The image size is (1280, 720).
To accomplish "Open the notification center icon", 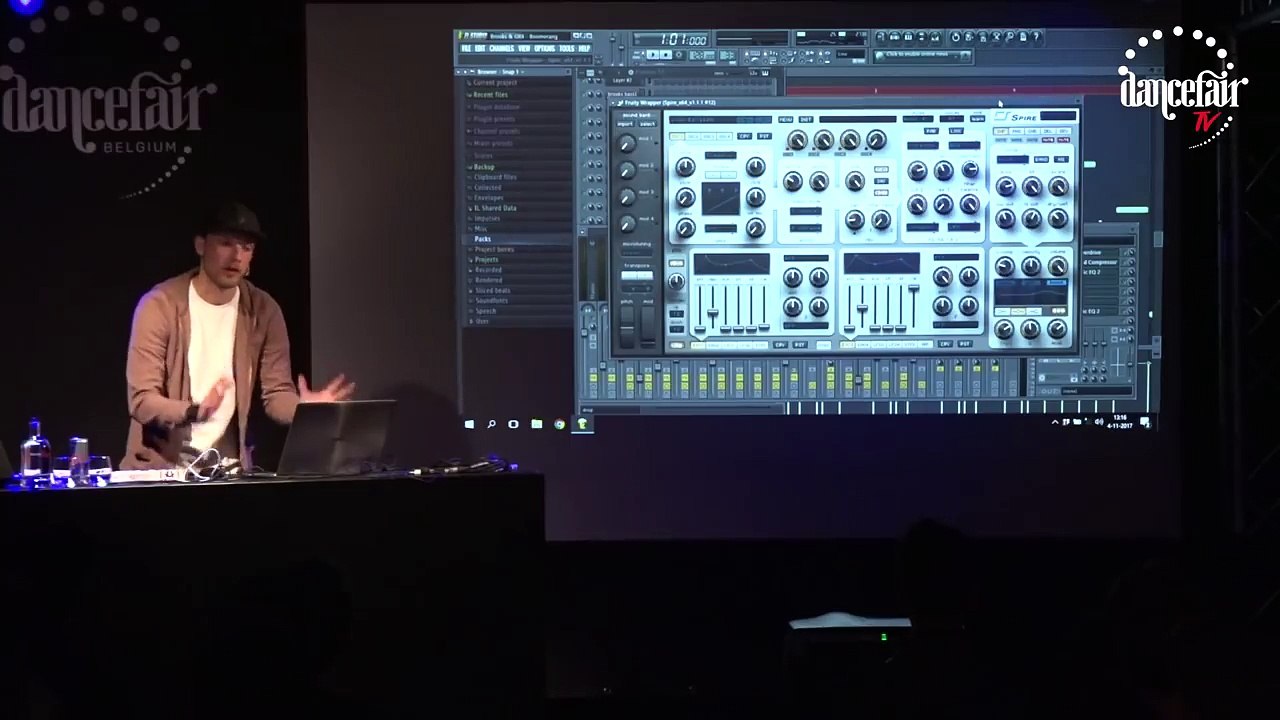I will point(1145,422).
